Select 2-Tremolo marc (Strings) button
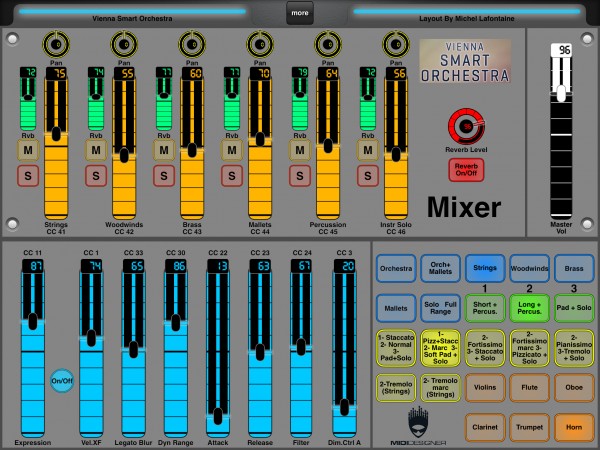This screenshot has width=600, height=450. click(x=440, y=388)
